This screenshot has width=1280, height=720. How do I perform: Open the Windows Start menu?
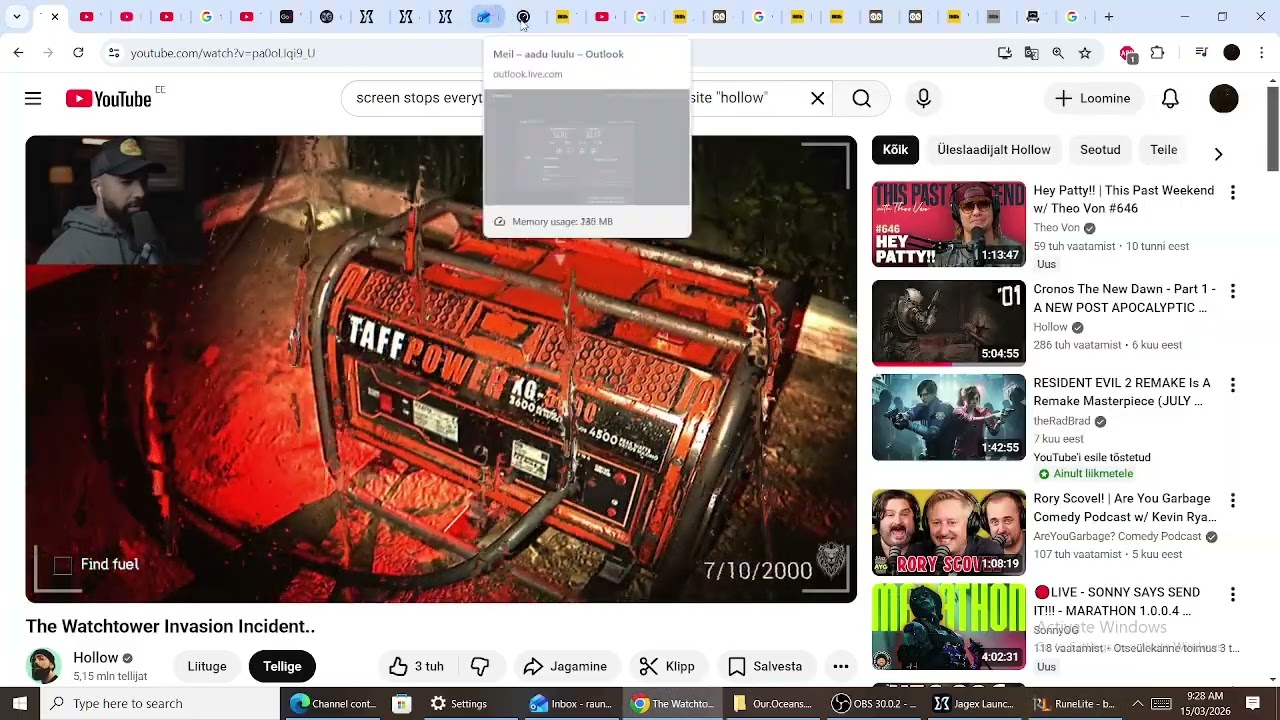click(19, 703)
